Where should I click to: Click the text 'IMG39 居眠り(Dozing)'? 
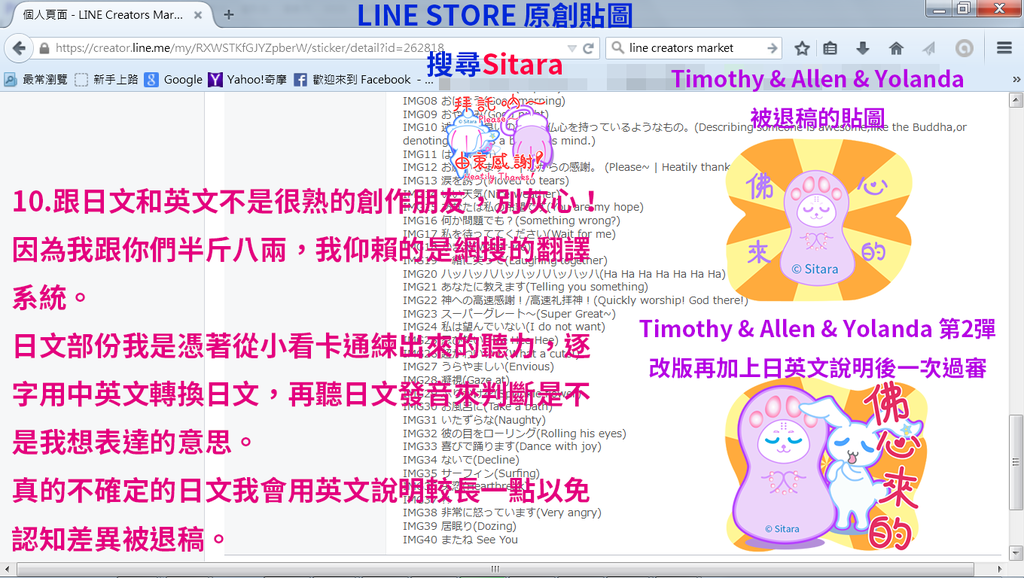pyautogui.click(x=459, y=526)
